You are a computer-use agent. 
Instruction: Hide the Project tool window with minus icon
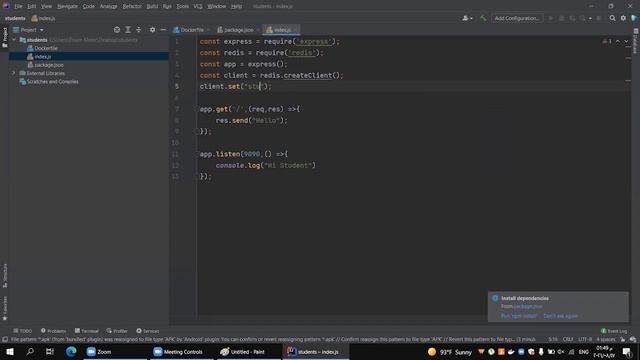[163, 30]
